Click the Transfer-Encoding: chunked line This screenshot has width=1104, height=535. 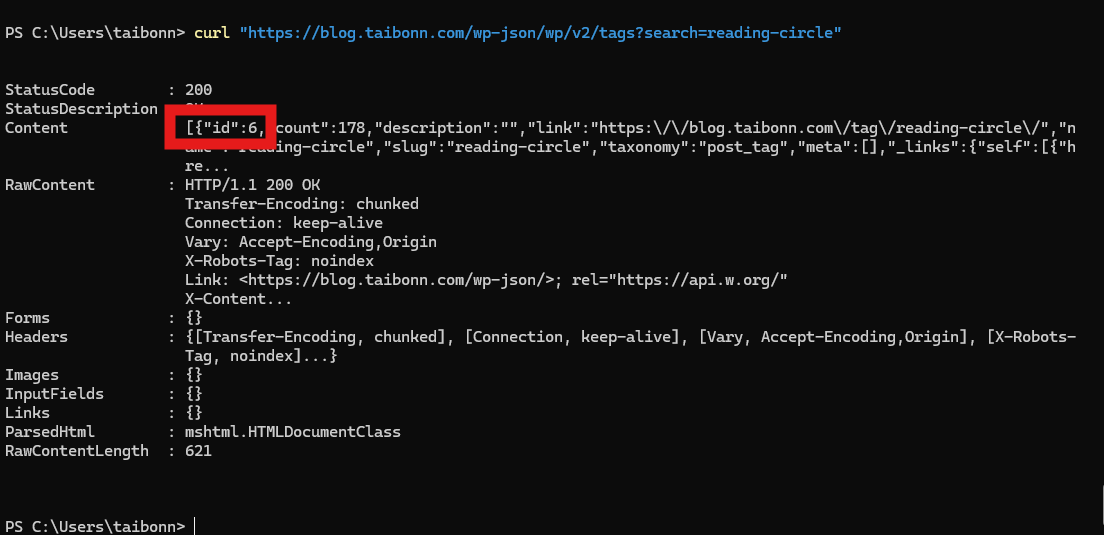click(302, 204)
